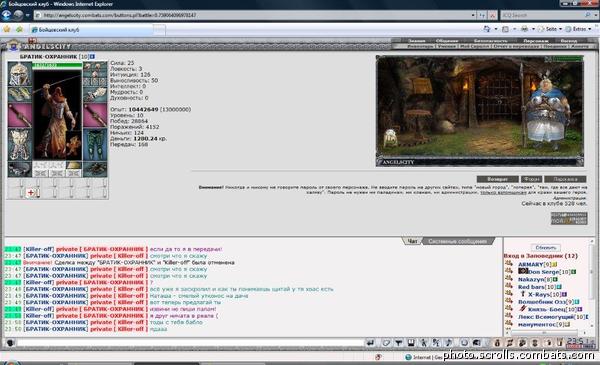Click the browser address bar
Screen dimensions: 600x365
tap(253, 15)
